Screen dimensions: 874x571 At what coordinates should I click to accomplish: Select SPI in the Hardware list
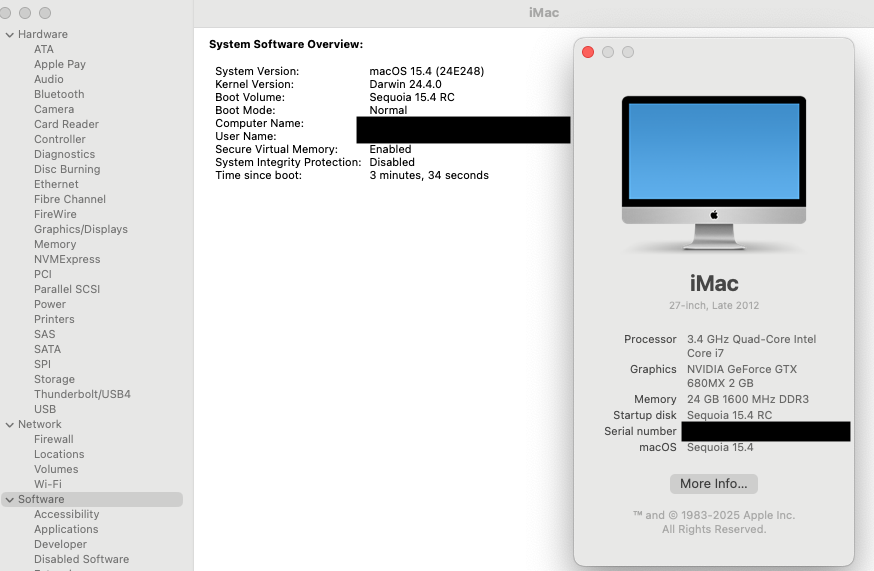tap(42, 364)
